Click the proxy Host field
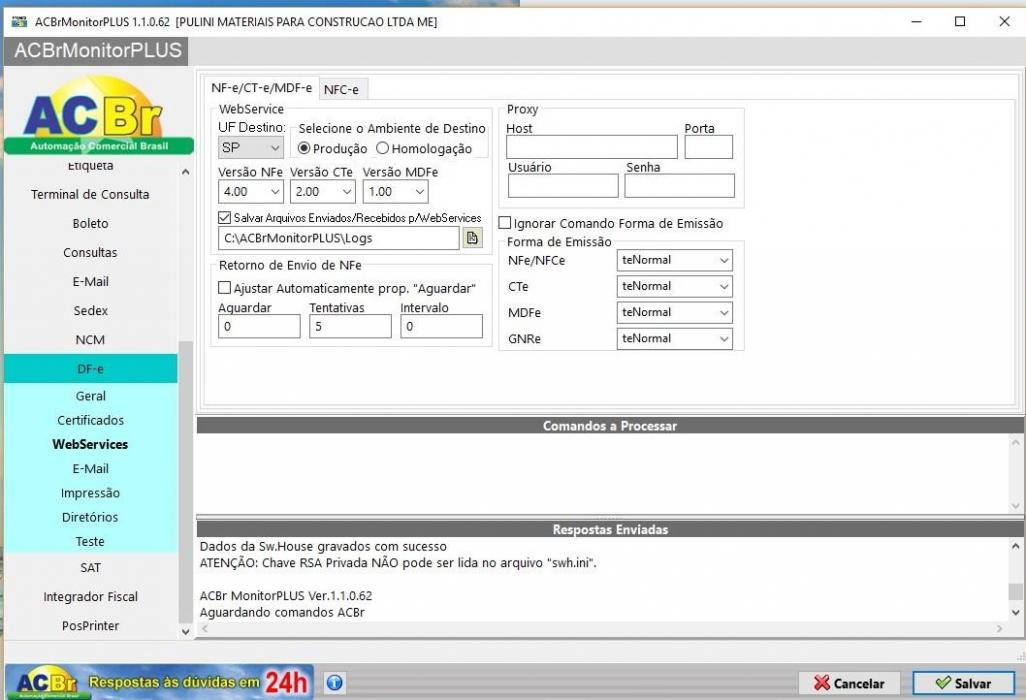Image resolution: width=1026 pixels, height=700 pixels. [592, 147]
